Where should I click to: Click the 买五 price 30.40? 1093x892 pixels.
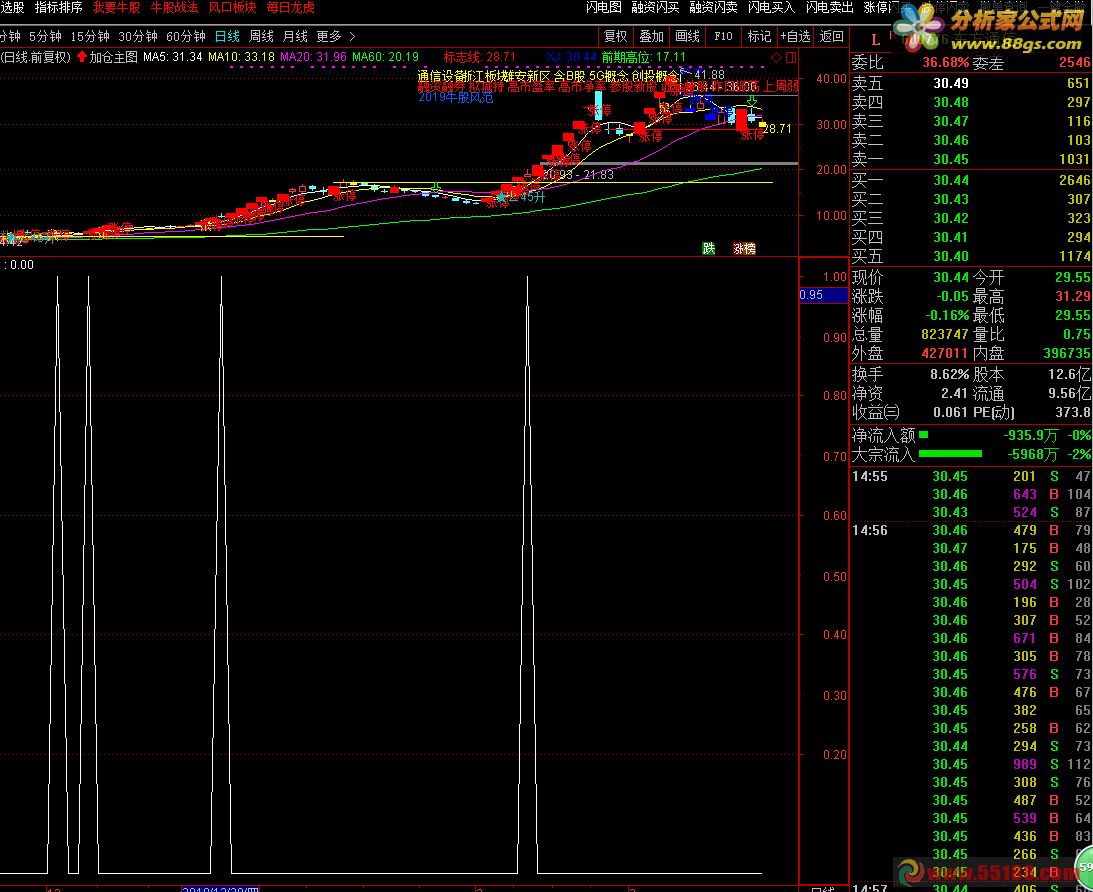coord(951,256)
